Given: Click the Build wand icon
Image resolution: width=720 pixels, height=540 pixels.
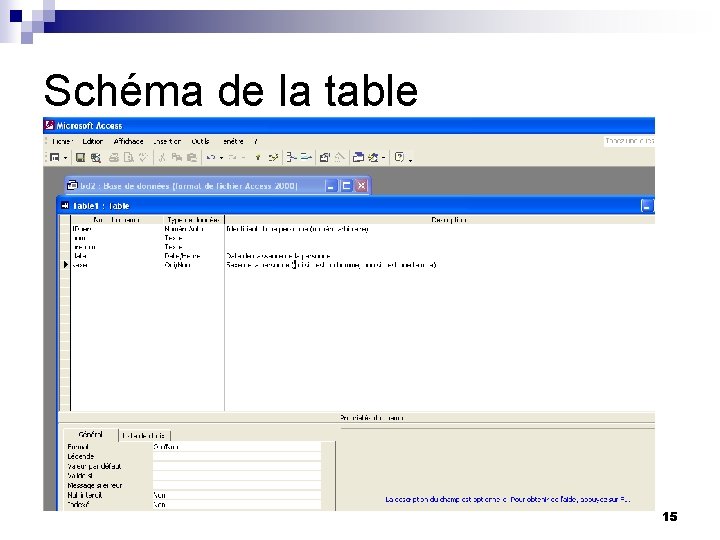Looking at the screenshot, I should 339,158.
